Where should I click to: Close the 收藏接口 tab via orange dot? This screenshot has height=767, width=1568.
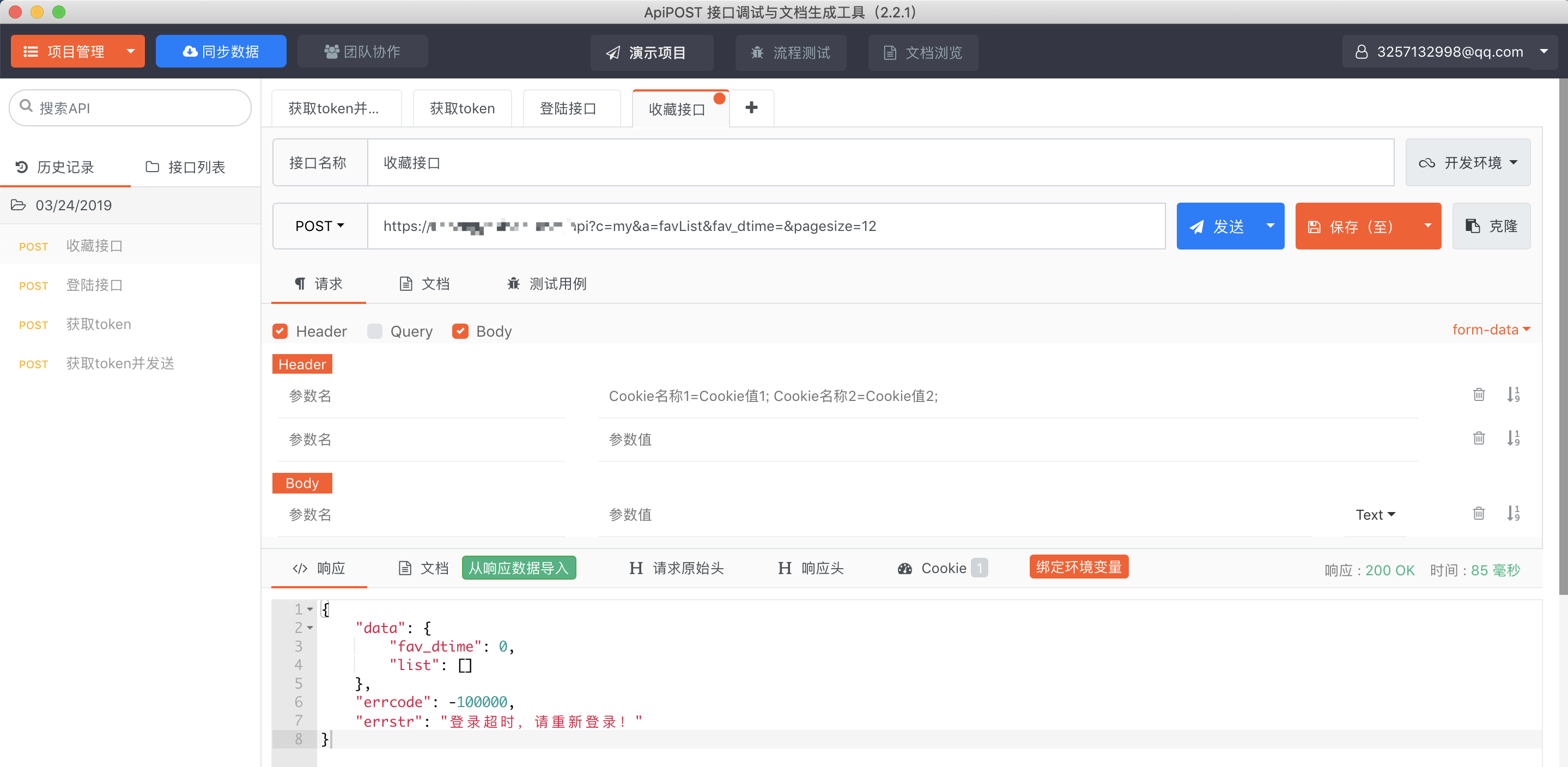720,98
